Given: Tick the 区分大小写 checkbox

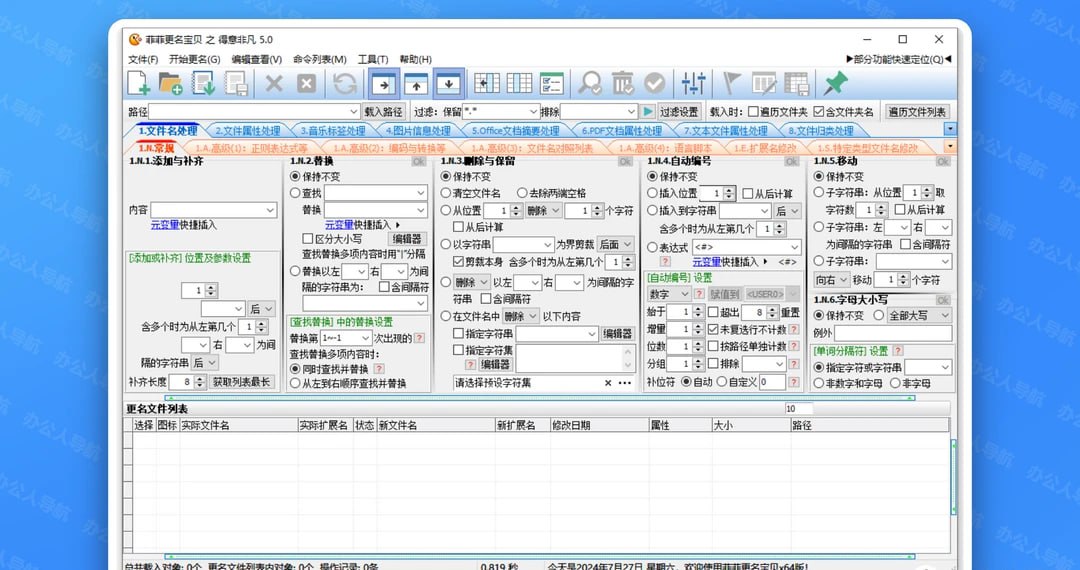Looking at the screenshot, I should click(308, 239).
